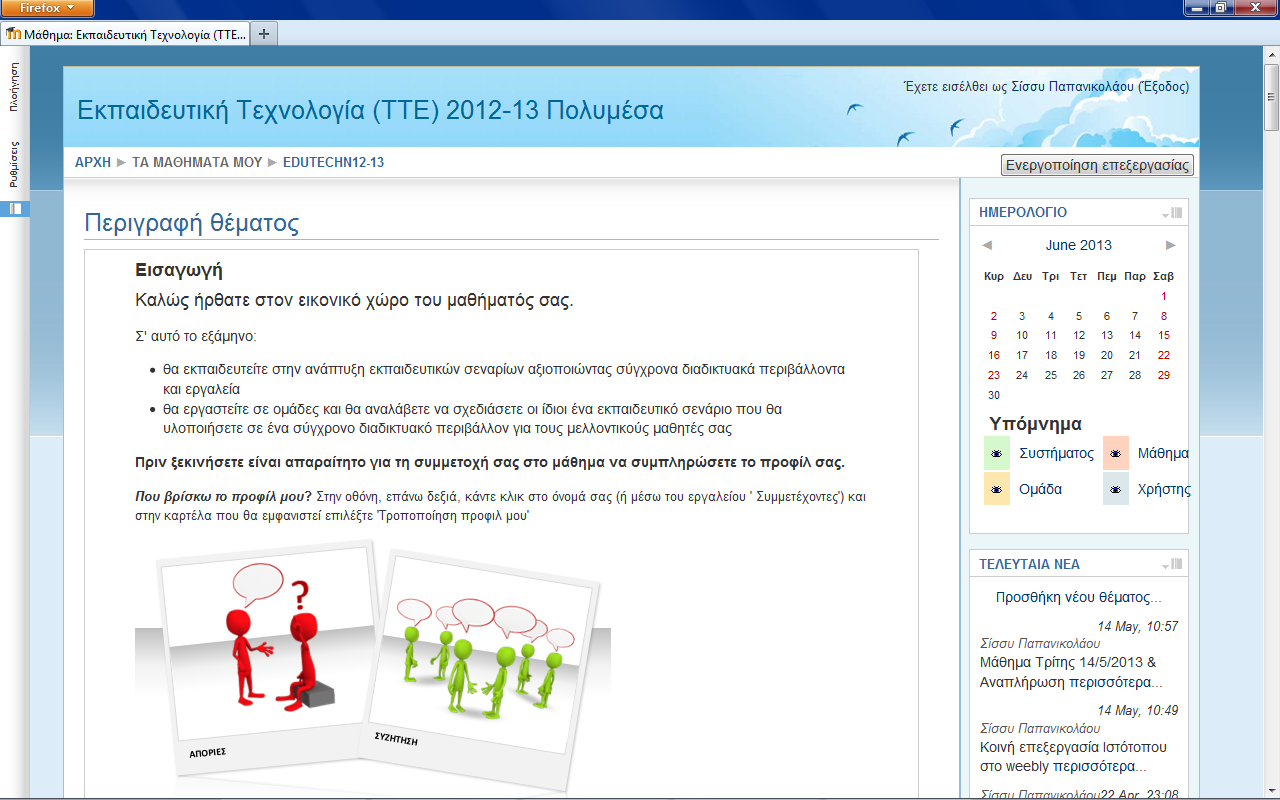Toggle Συστήματος events eye icon
This screenshot has height=800, width=1280.
click(997, 453)
